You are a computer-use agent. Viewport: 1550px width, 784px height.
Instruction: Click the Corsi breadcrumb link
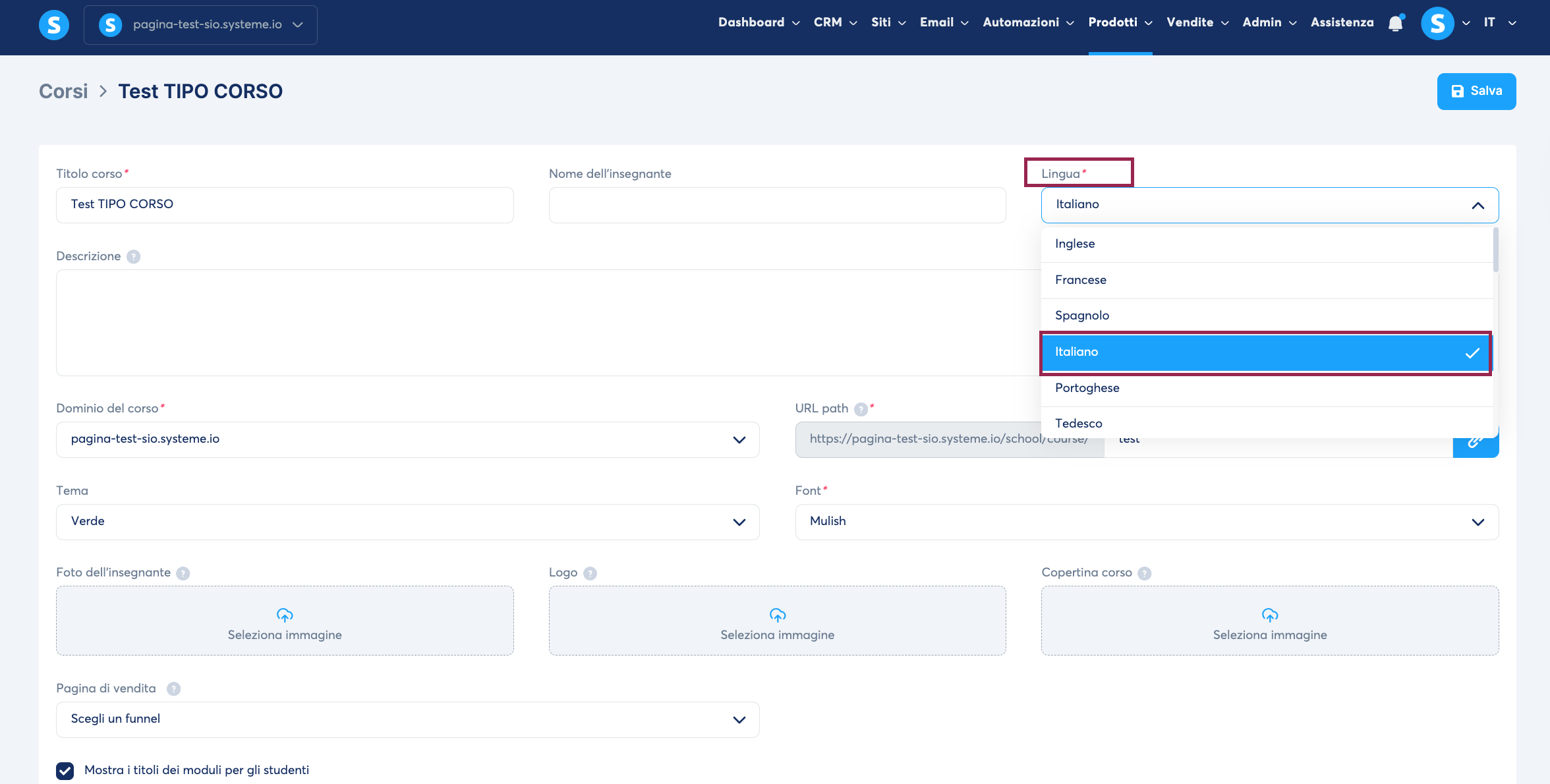coord(63,91)
